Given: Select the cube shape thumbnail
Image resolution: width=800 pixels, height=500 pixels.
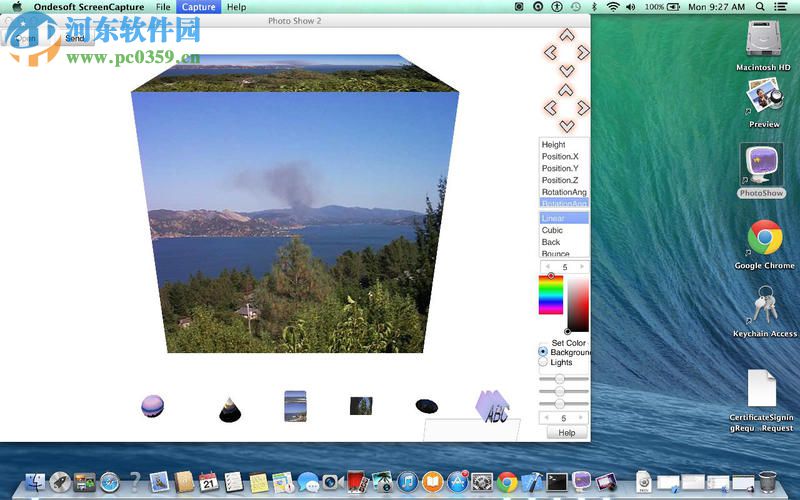Looking at the screenshot, I should pos(295,406).
